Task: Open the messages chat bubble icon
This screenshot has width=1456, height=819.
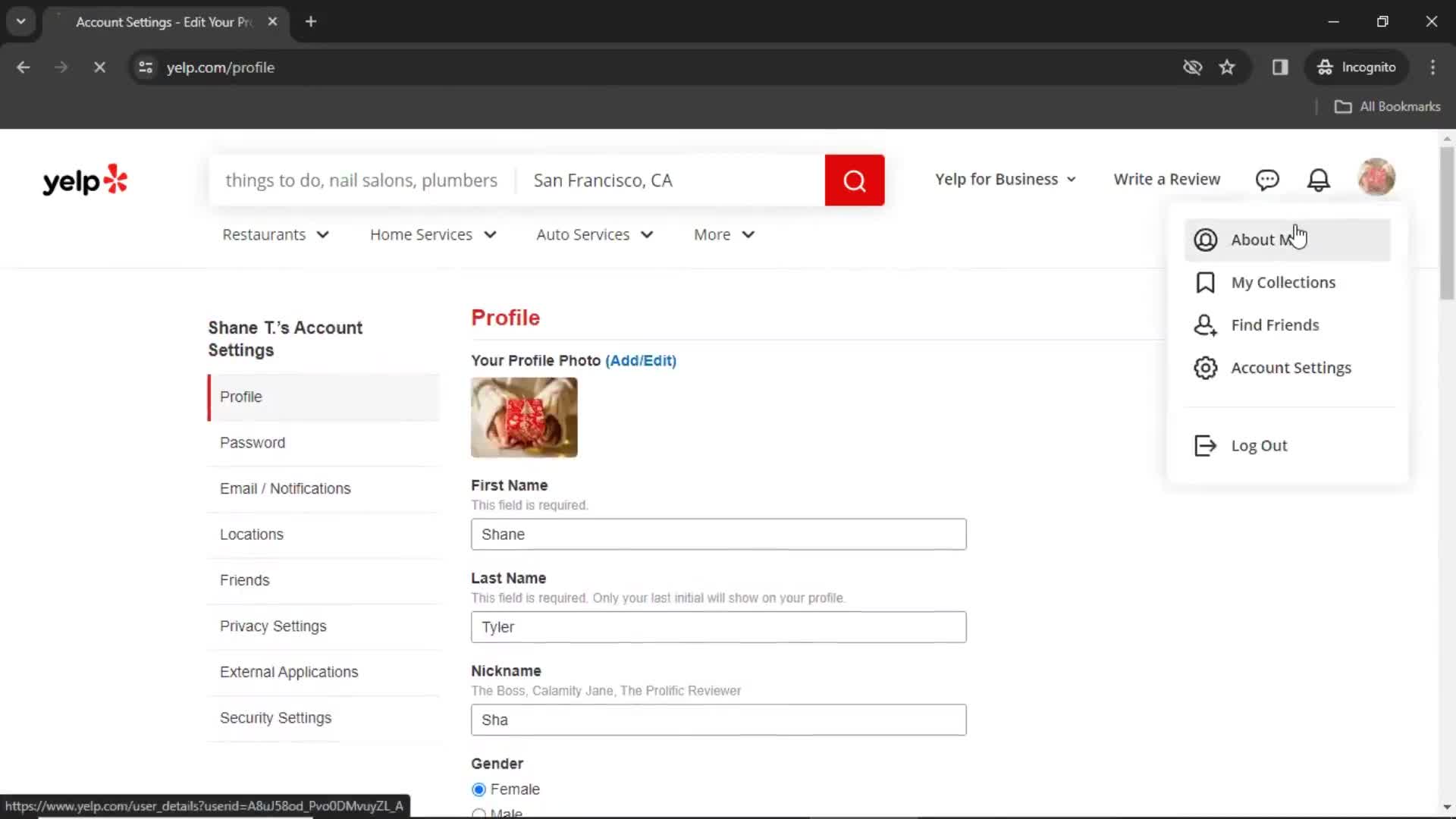Action: point(1267,180)
